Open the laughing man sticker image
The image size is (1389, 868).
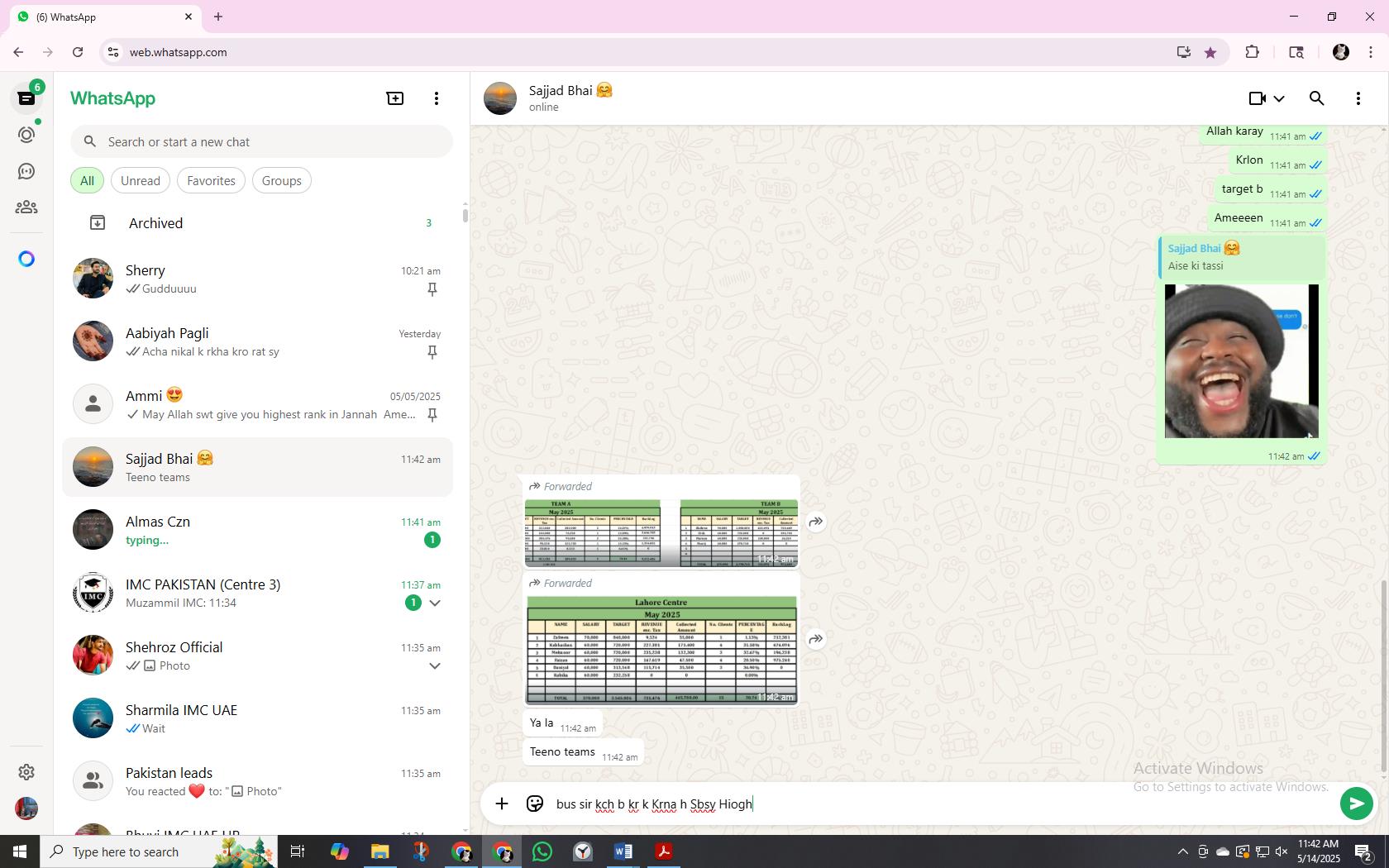(x=1242, y=361)
